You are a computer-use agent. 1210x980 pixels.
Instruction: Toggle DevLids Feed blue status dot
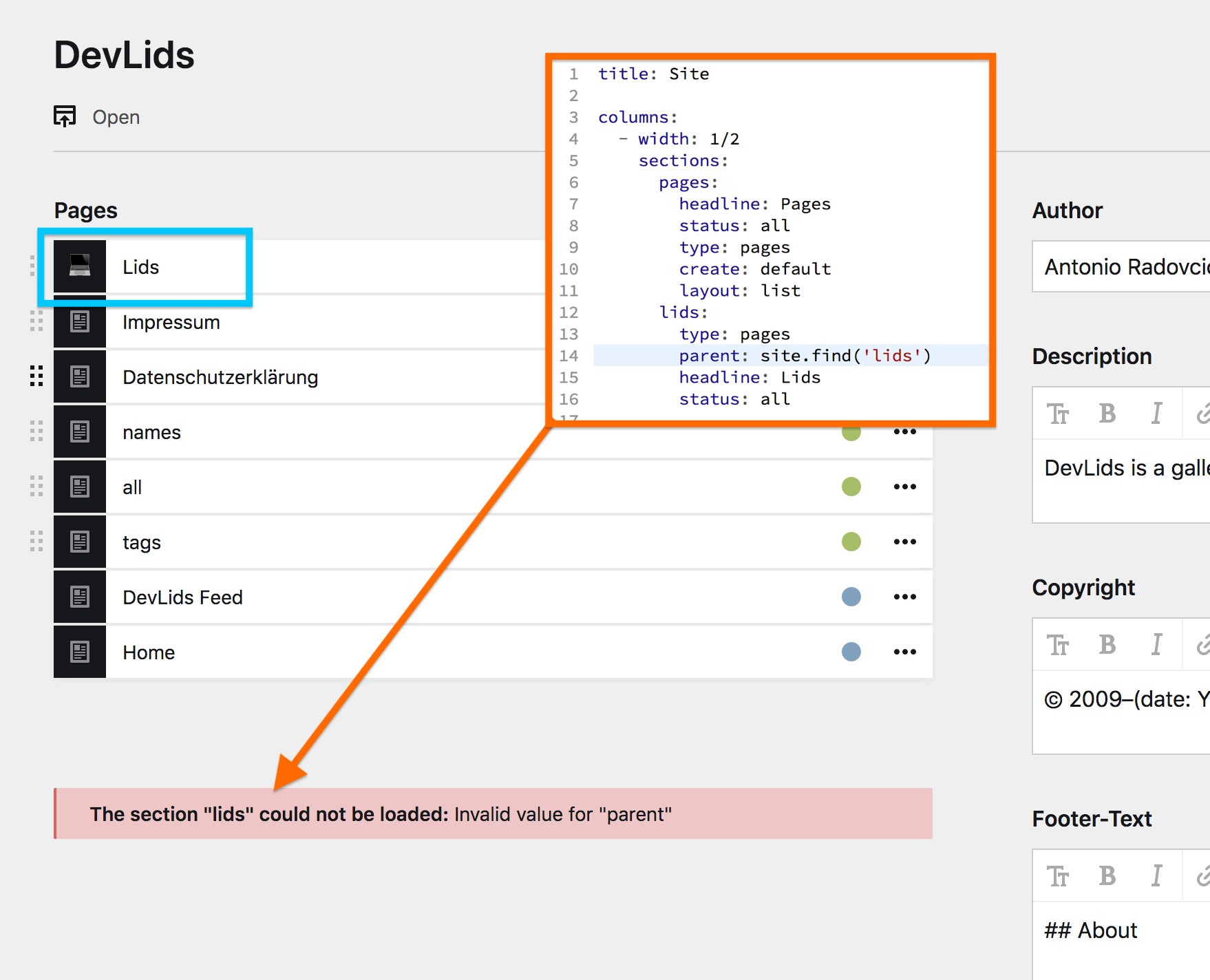(x=851, y=597)
